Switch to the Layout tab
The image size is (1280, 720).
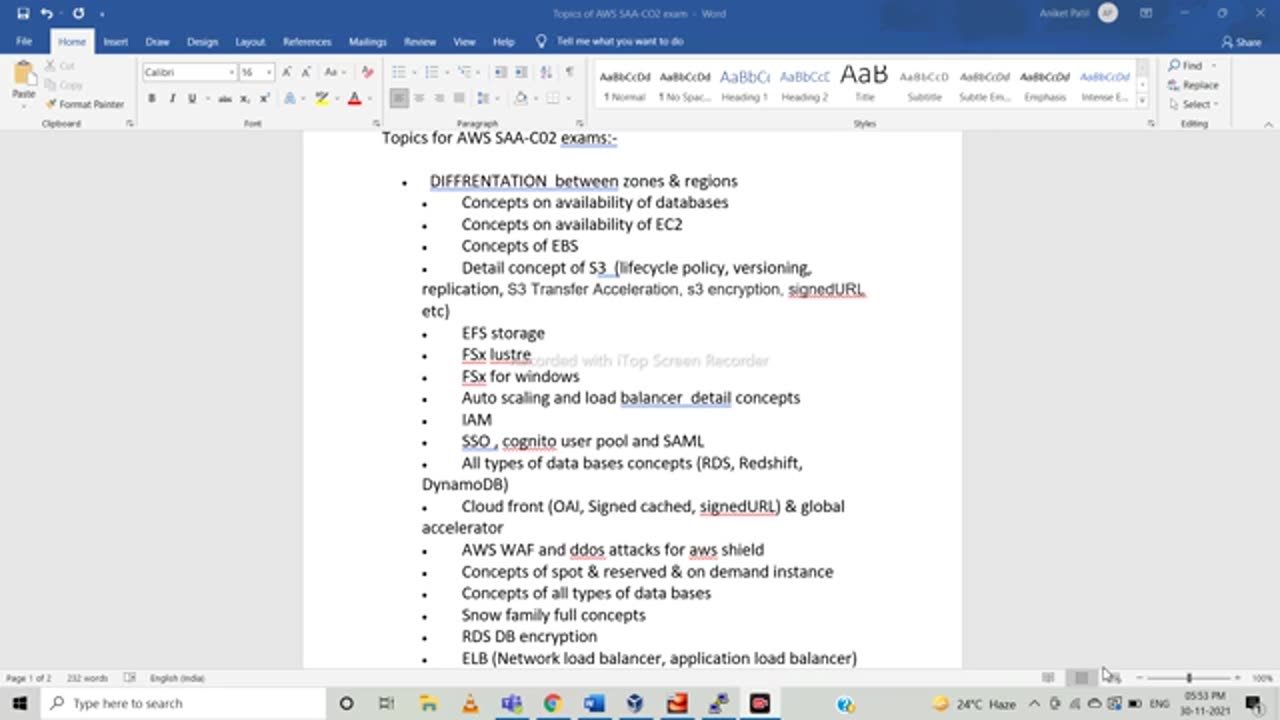click(250, 42)
